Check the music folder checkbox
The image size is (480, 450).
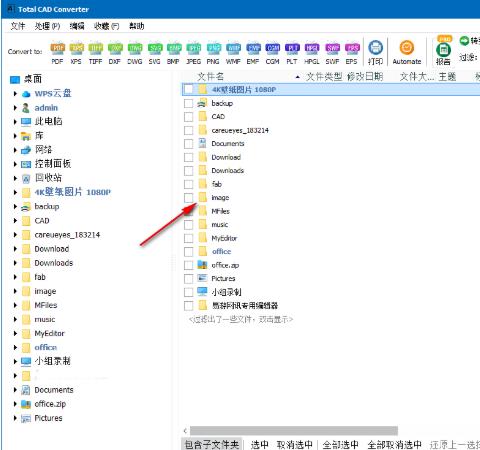(x=189, y=225)
